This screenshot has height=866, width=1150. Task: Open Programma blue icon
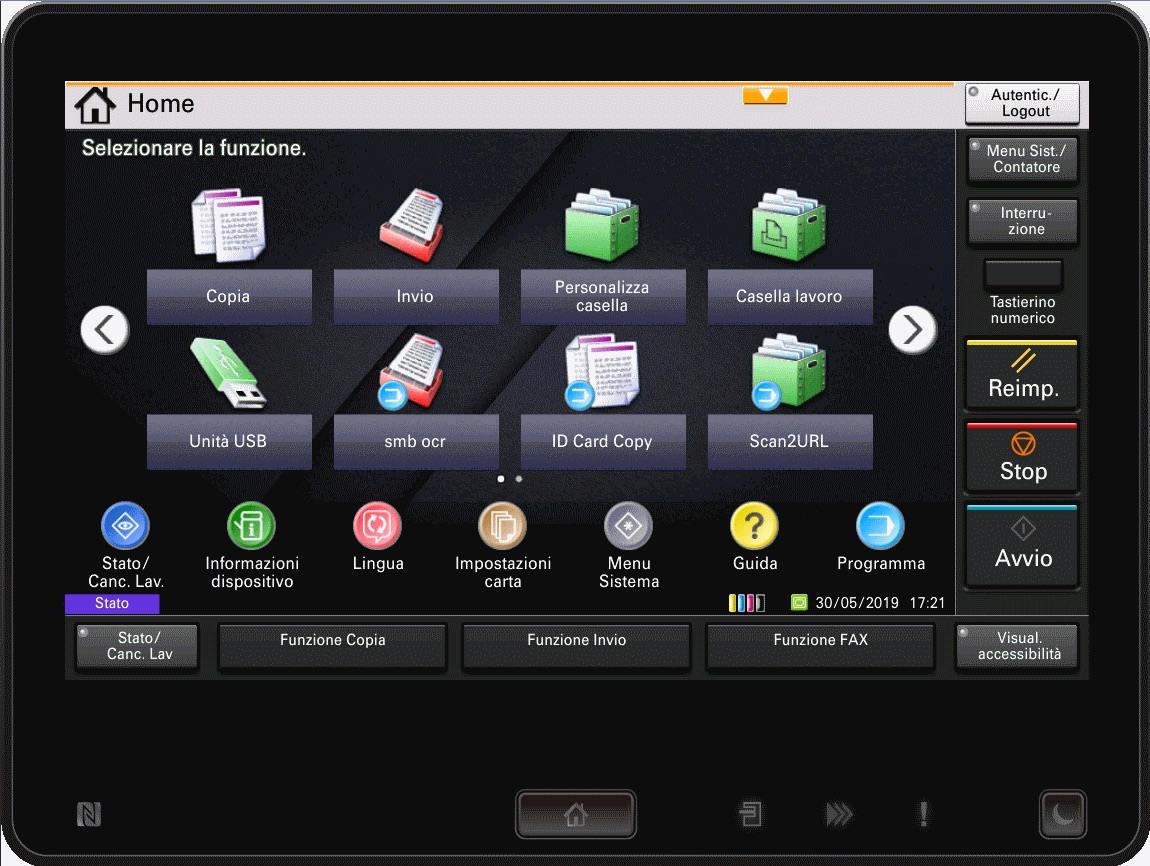coord(880,526)
